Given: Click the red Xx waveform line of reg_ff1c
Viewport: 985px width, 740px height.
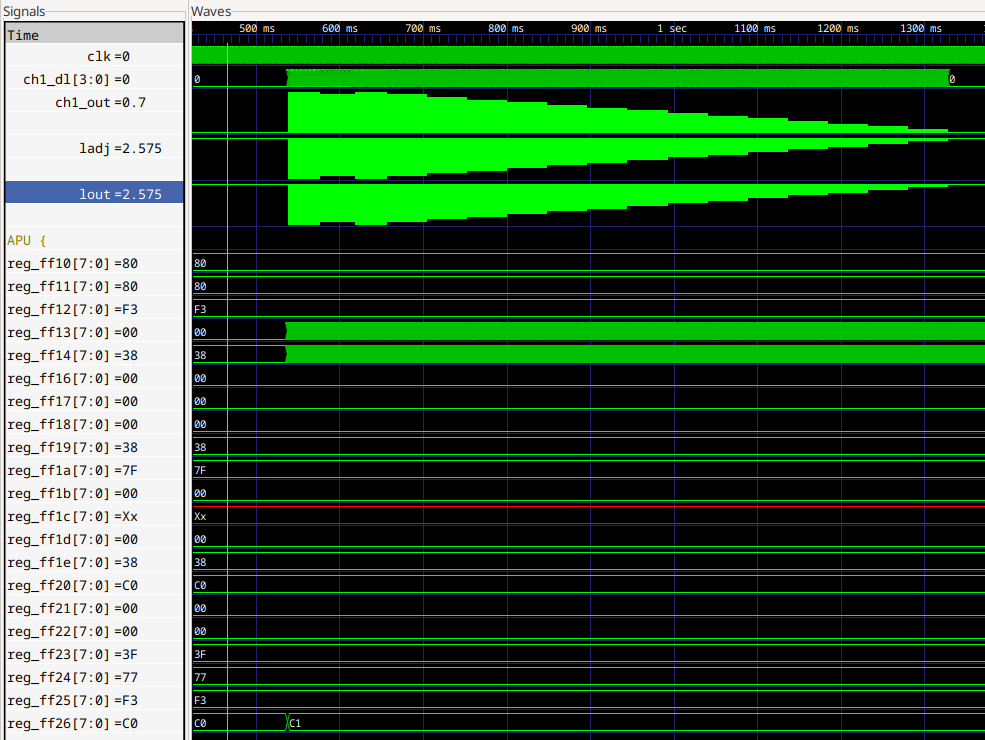Looking at the screenshot, I should [600, 506].
